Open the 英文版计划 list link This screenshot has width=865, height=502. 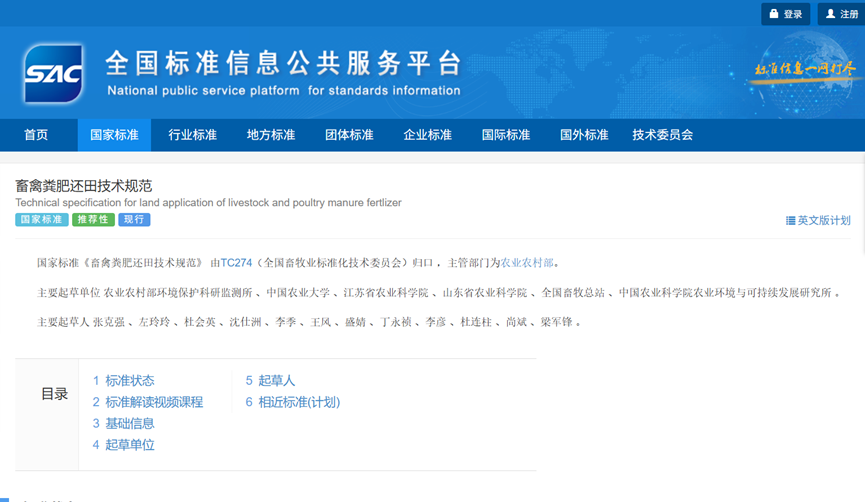tap(818, 220)
